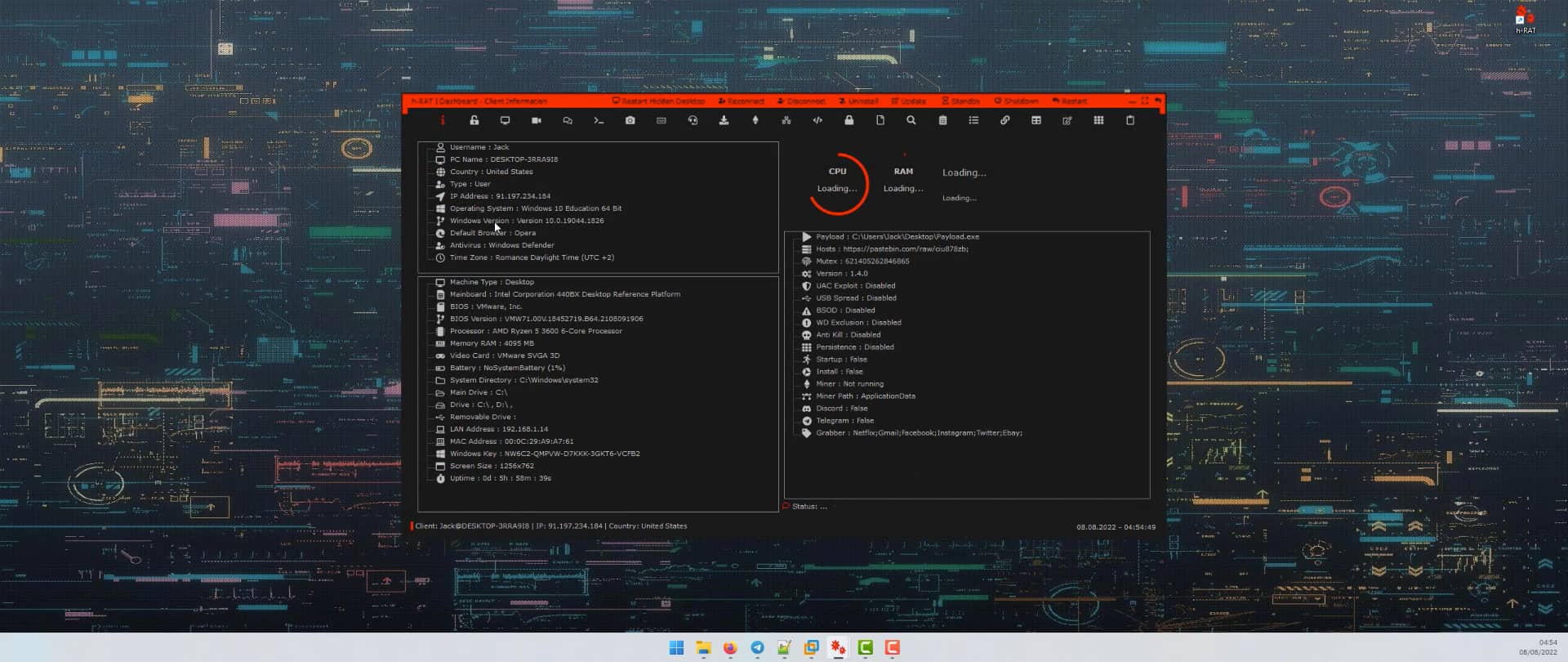Select the 'Video Card : VMware SVGA 3D' row
This screenshot has width=1568, height=662.
(497, 356)
